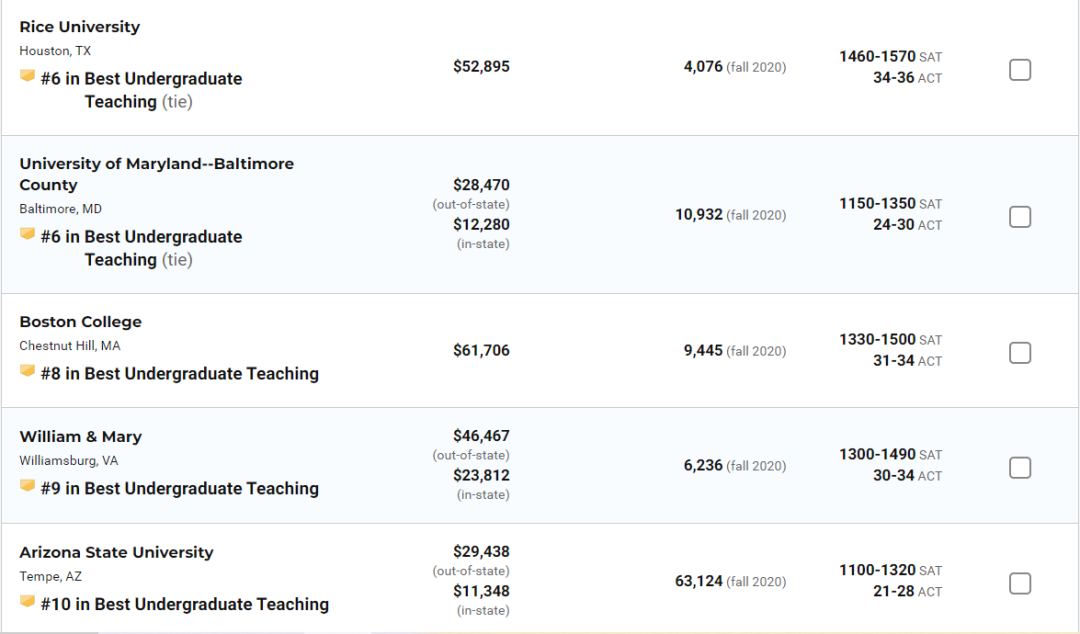Open the Arizona State University link
This screenshot has width=1080, height=634.
(116, 553)
